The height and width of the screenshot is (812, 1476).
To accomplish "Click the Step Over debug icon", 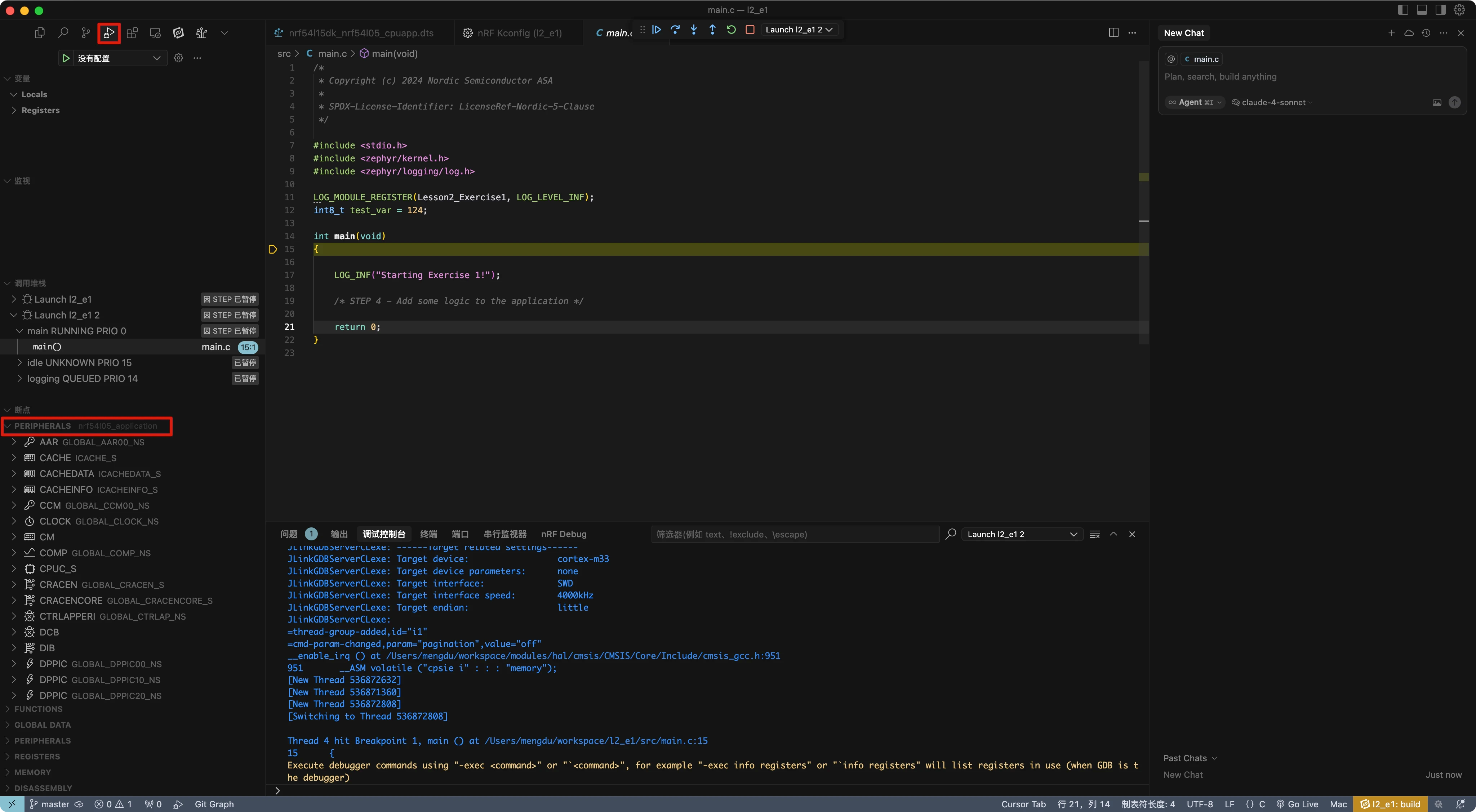I will click(x=675, y=30).
